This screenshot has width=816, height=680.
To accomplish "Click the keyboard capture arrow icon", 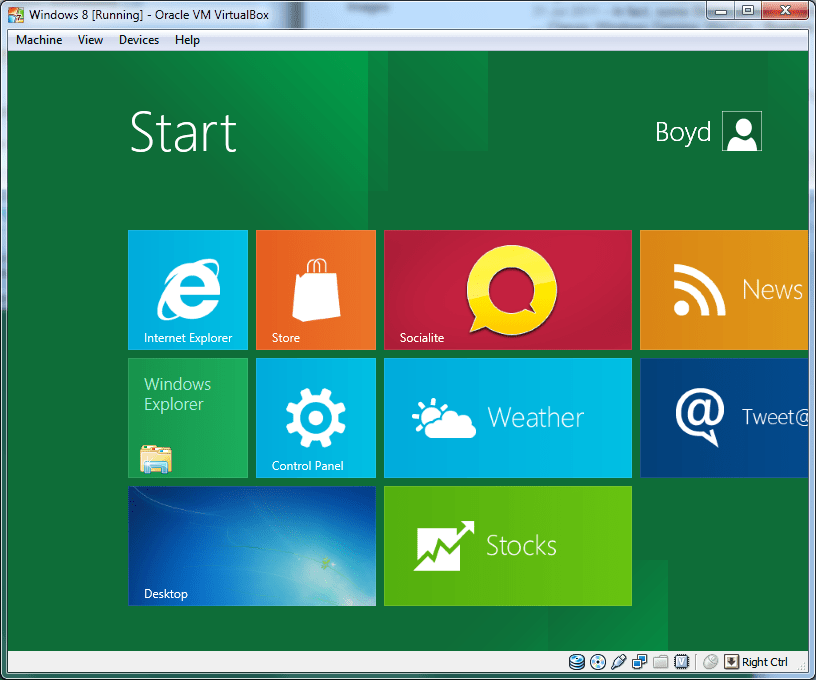I will 731,662.
